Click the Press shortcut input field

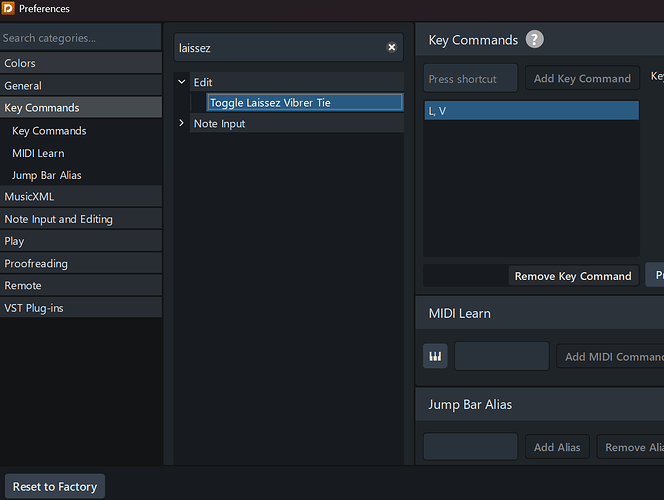(470, 79)
